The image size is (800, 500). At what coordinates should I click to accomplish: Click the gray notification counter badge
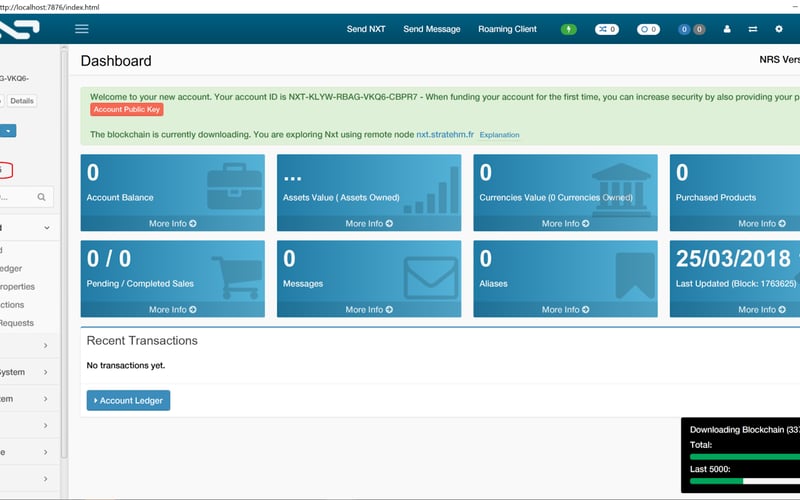tap(699, 29)
